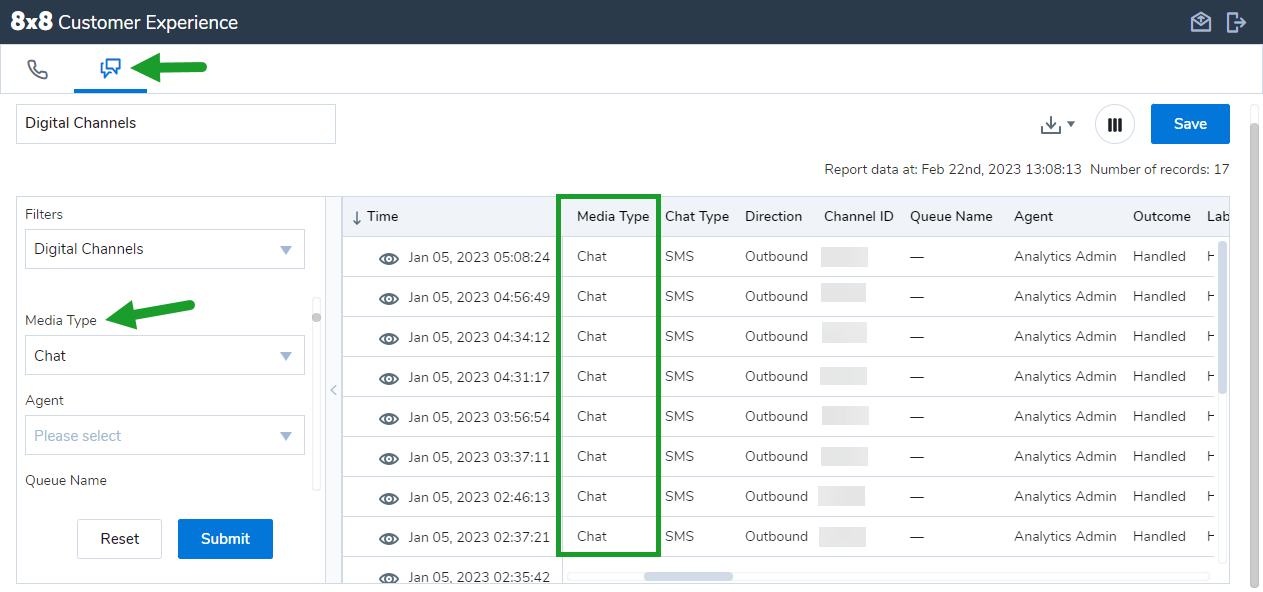Screen dimensions: 1263x592
Task: Switch to the Digital Channels tab
Action: point(110,68)
